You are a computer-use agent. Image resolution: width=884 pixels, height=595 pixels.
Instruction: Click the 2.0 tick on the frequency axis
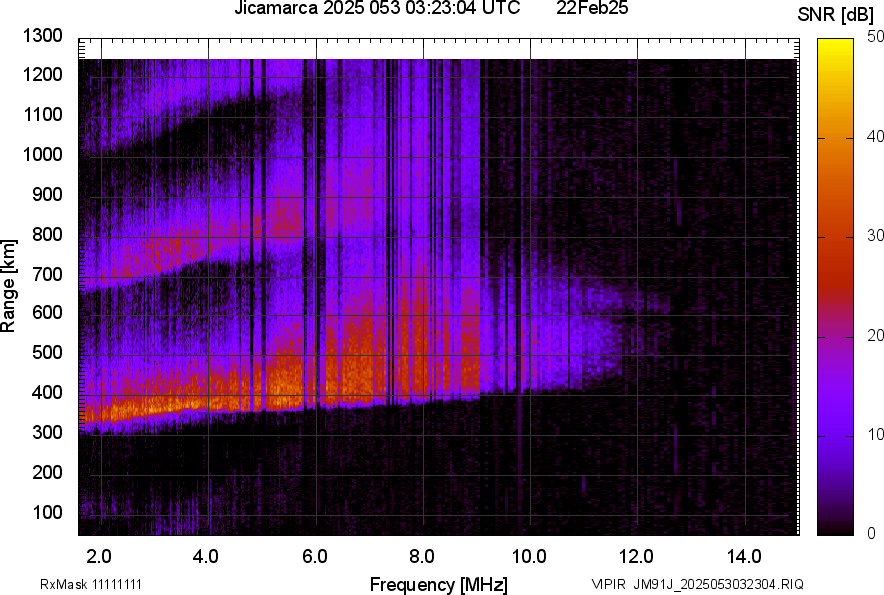pyautogui.click(x=99, y=556)
